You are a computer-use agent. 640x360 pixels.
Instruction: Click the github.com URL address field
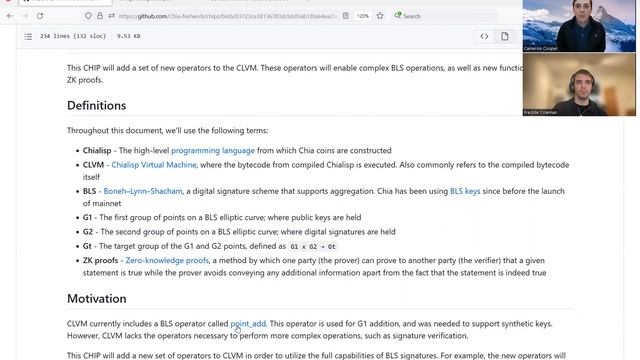[228, 16]
